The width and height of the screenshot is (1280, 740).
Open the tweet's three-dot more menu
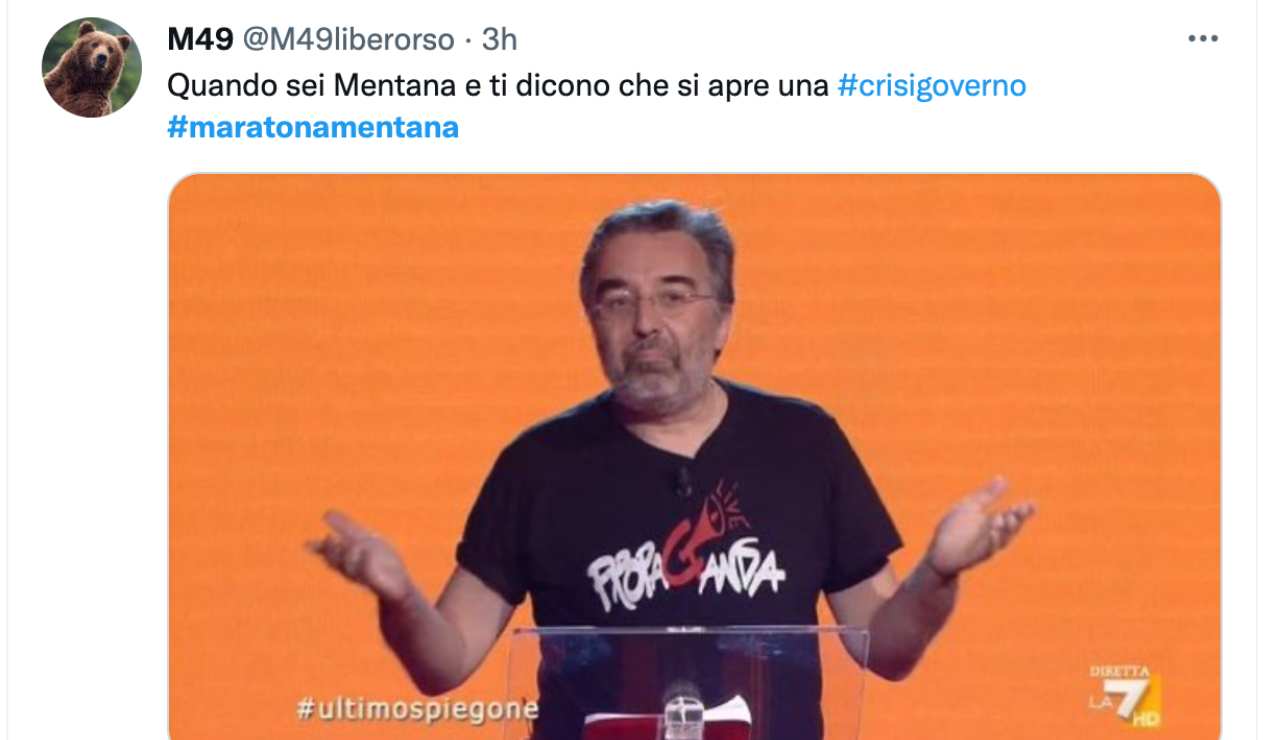(1202, 39)
